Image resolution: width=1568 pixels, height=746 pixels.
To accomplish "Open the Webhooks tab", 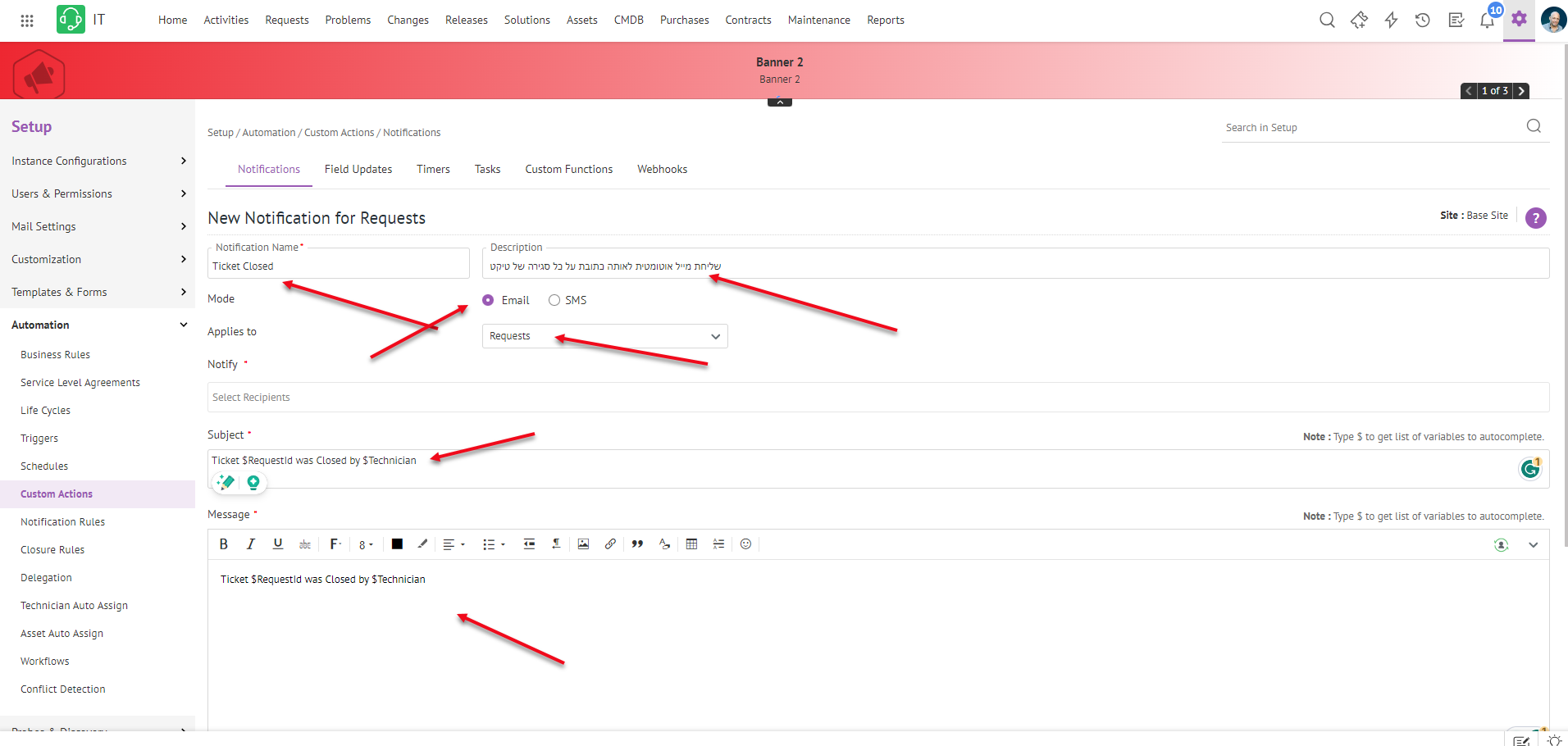I will tap(662, 169).
